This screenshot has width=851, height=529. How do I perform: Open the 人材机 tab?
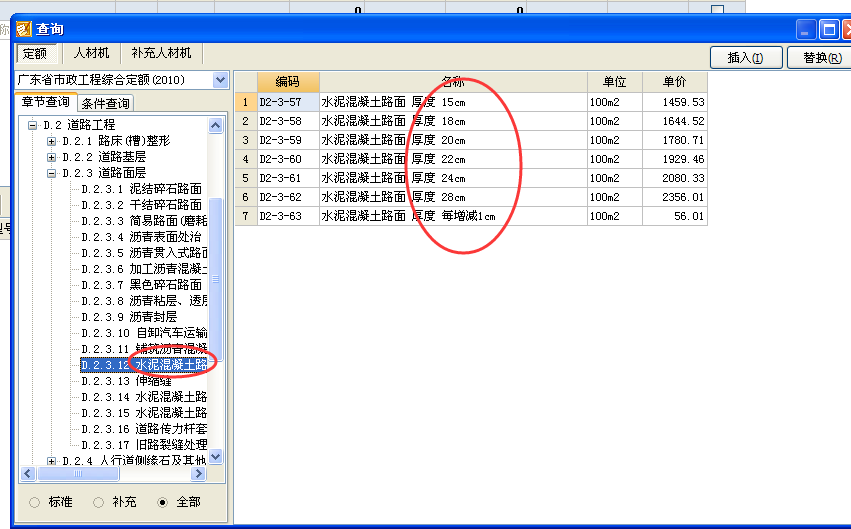coord(91,53)
